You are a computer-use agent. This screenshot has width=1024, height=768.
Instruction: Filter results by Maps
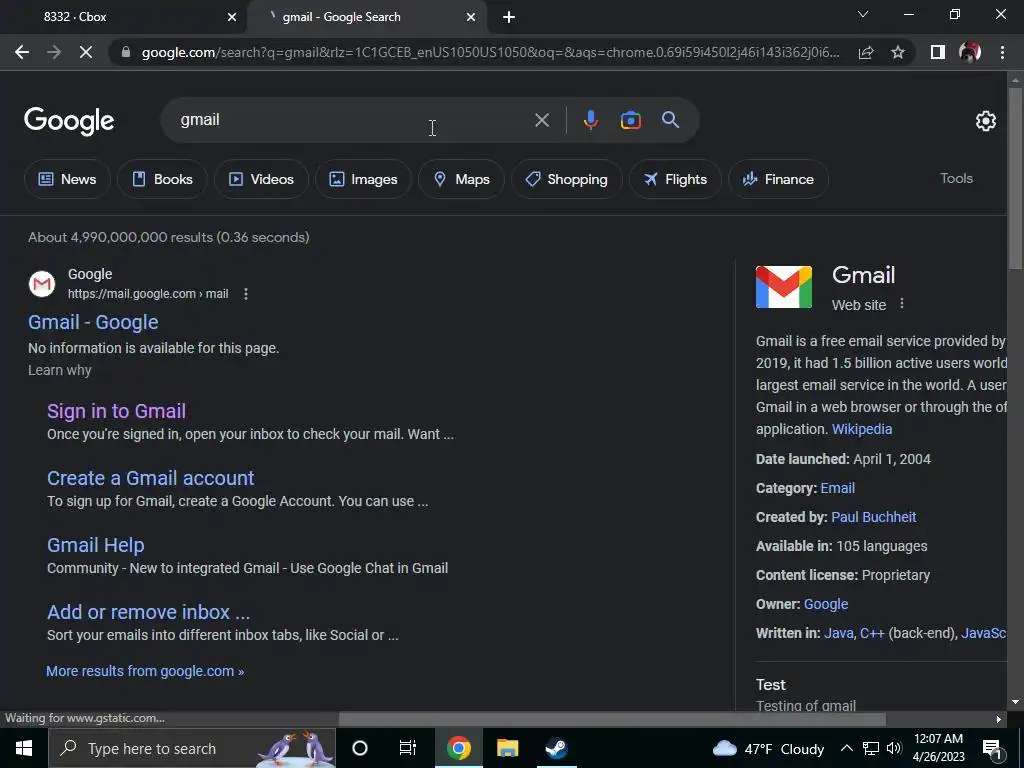click(x=461, y=179)
